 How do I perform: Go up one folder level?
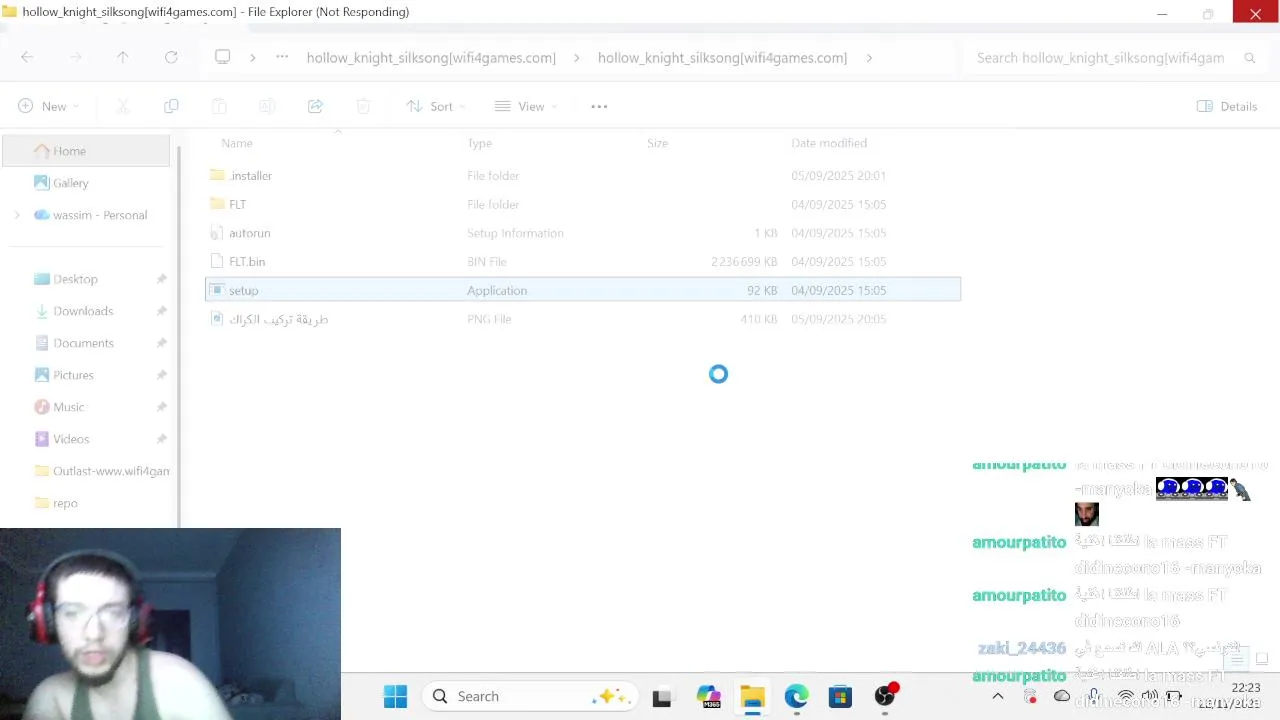pyautogui.click(x=123, y=57)
